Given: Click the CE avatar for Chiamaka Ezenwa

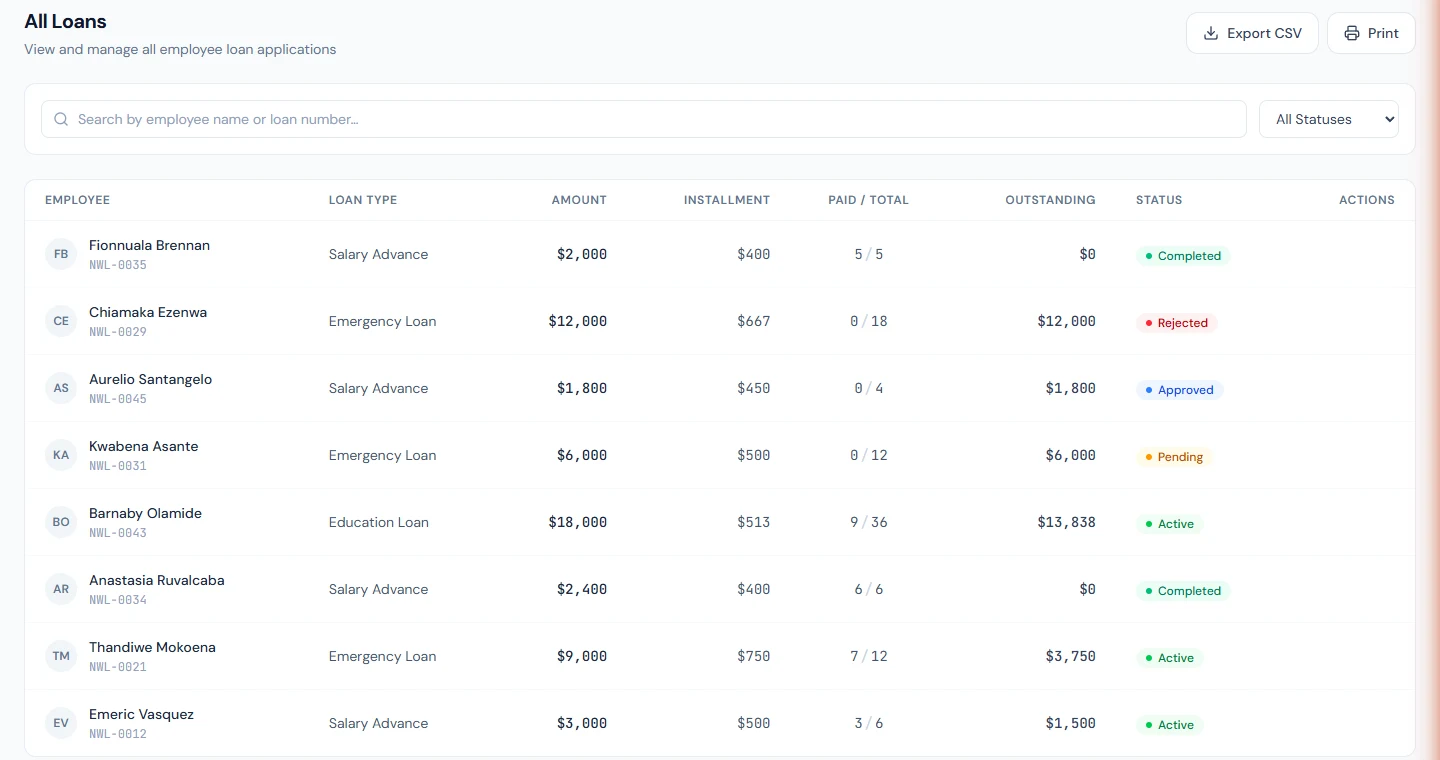Looking at the screenshot, I should tap(61, 321).
